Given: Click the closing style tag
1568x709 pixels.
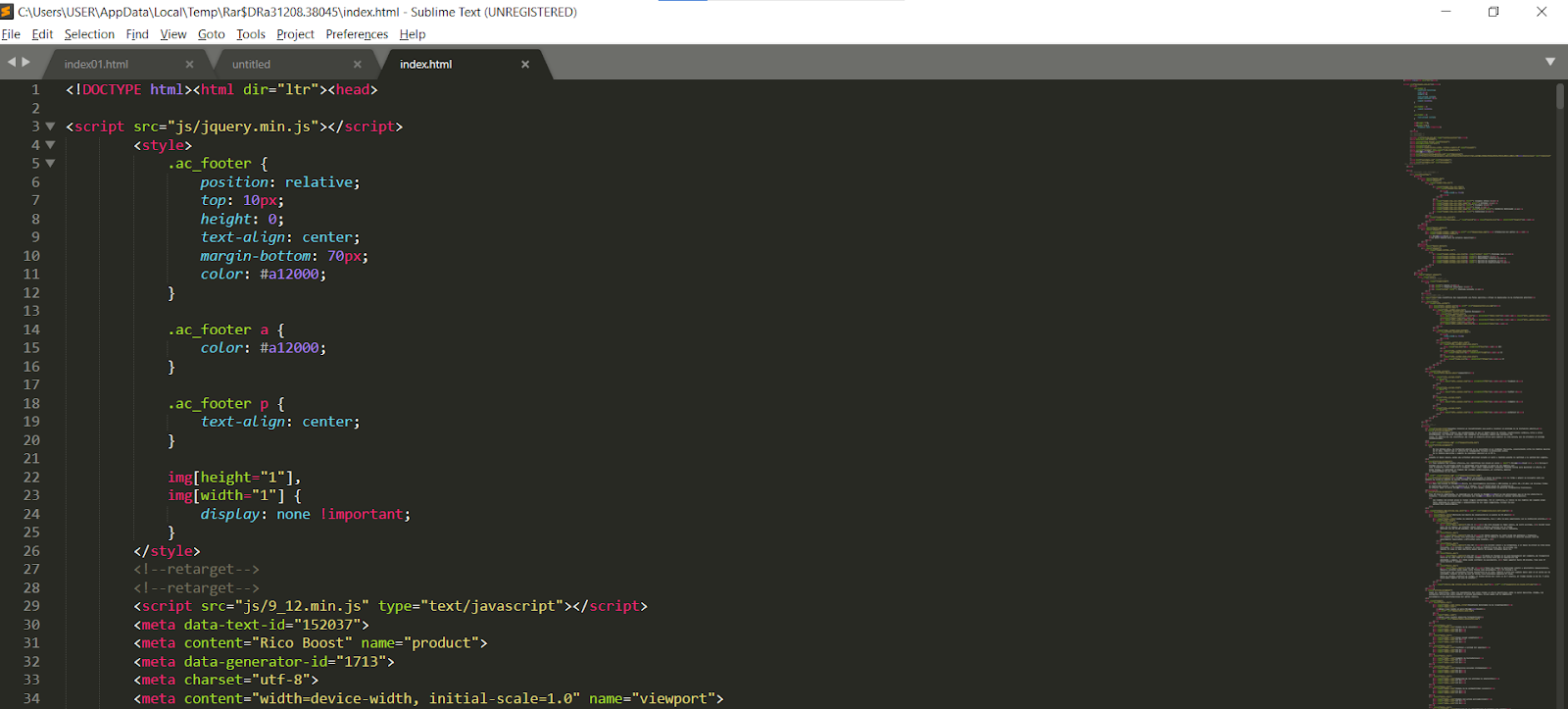Looking at the screenshot, I should pyautogui.click(x=167, y=551).
